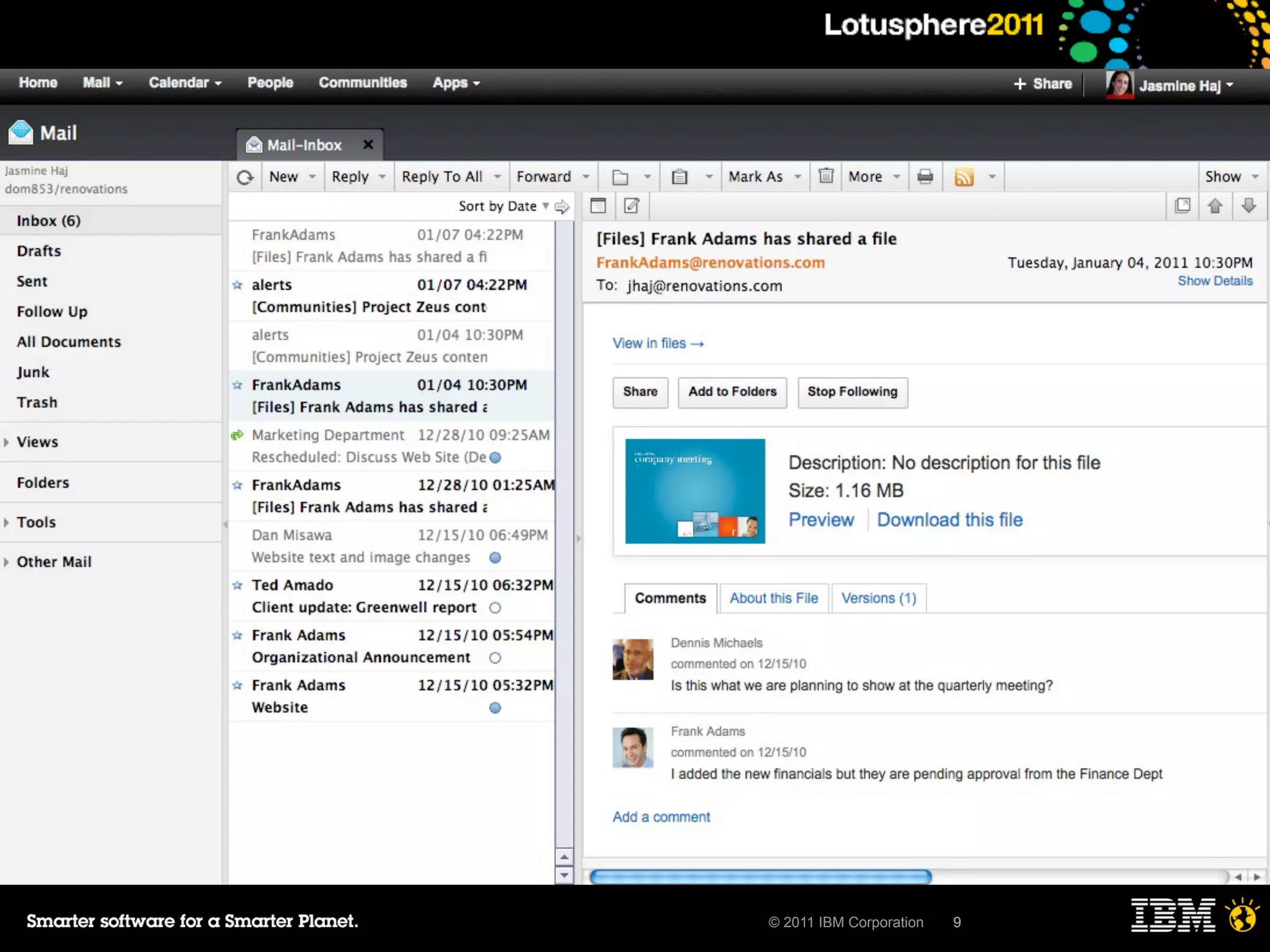Open the Forward dropdown arrow
Image resolution: width=1270 pixels, height=952 pixels.
[586, 177]
